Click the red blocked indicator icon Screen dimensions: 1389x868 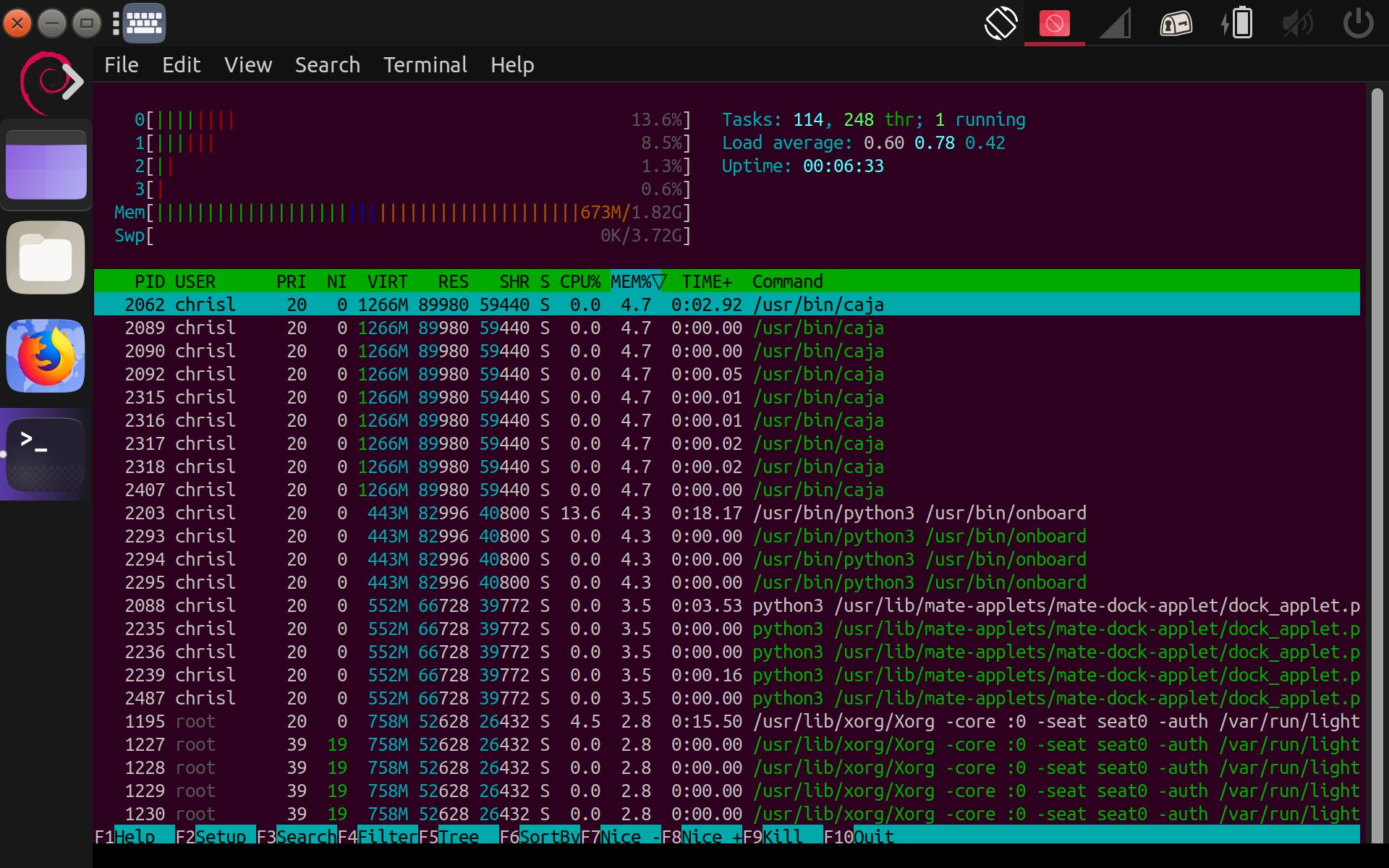(x=1054, y=23)
